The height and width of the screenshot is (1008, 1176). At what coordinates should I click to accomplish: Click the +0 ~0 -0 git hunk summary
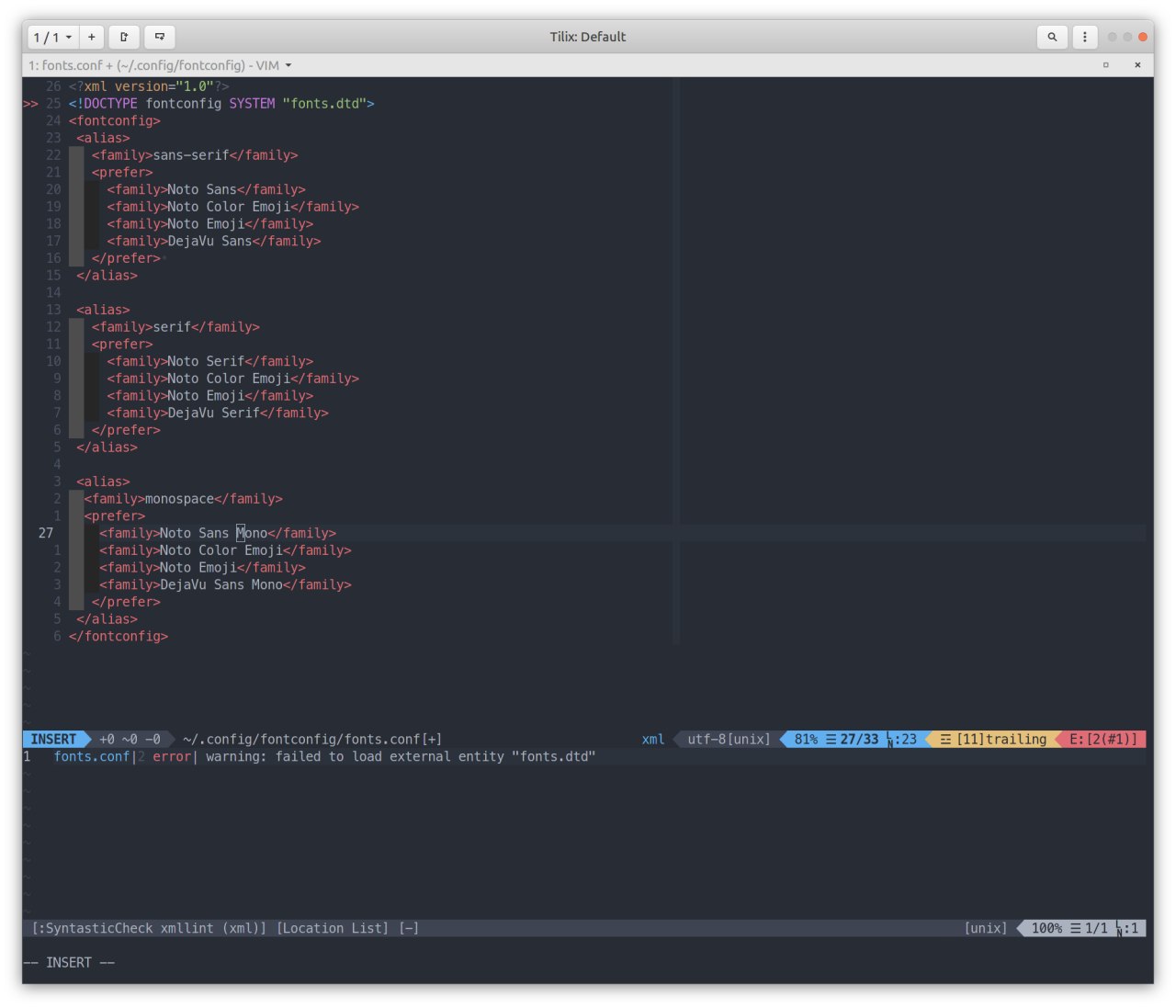[130, 739]
